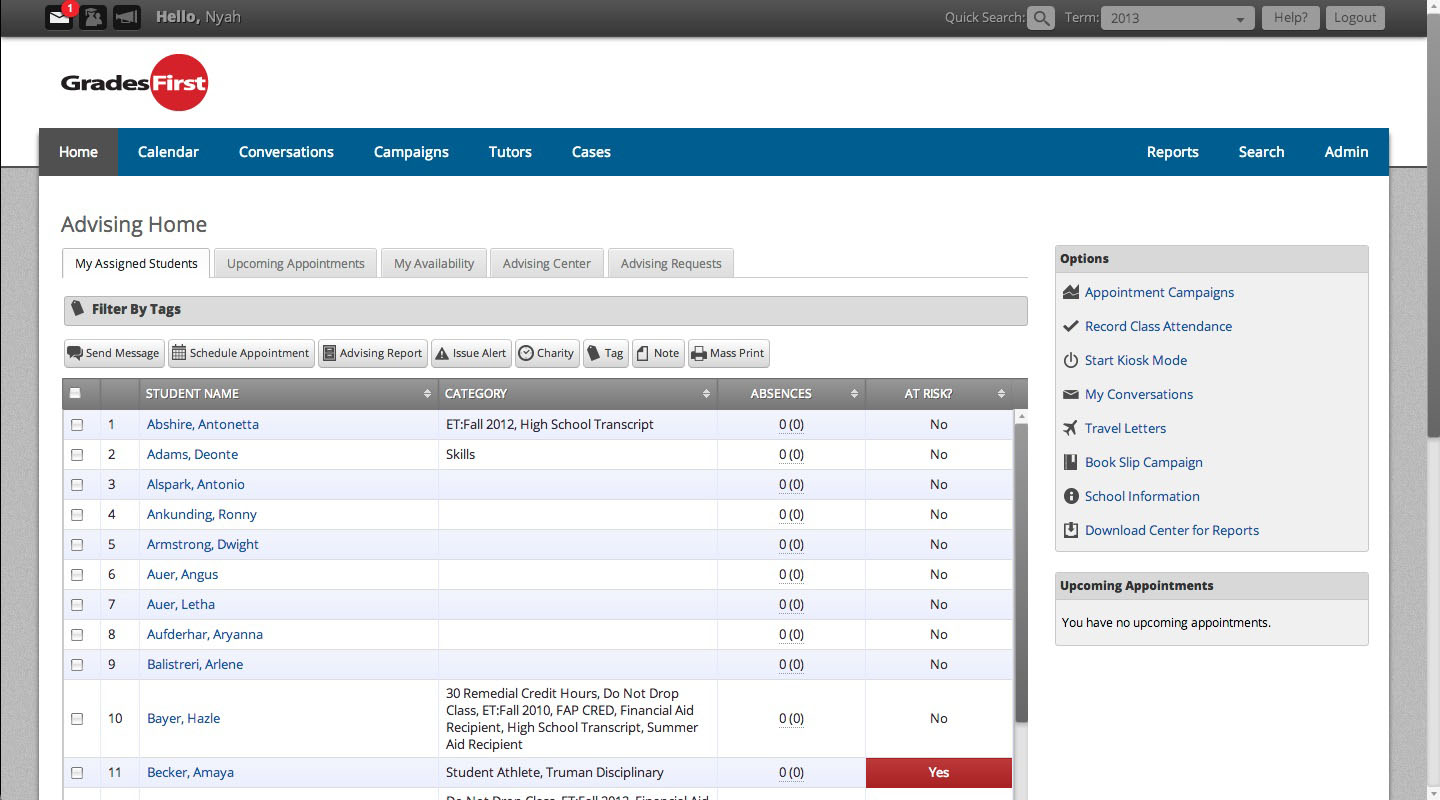Click the Tag toolbar button
This screenshot has height=800, width=1440.
[x=606, y=353]
